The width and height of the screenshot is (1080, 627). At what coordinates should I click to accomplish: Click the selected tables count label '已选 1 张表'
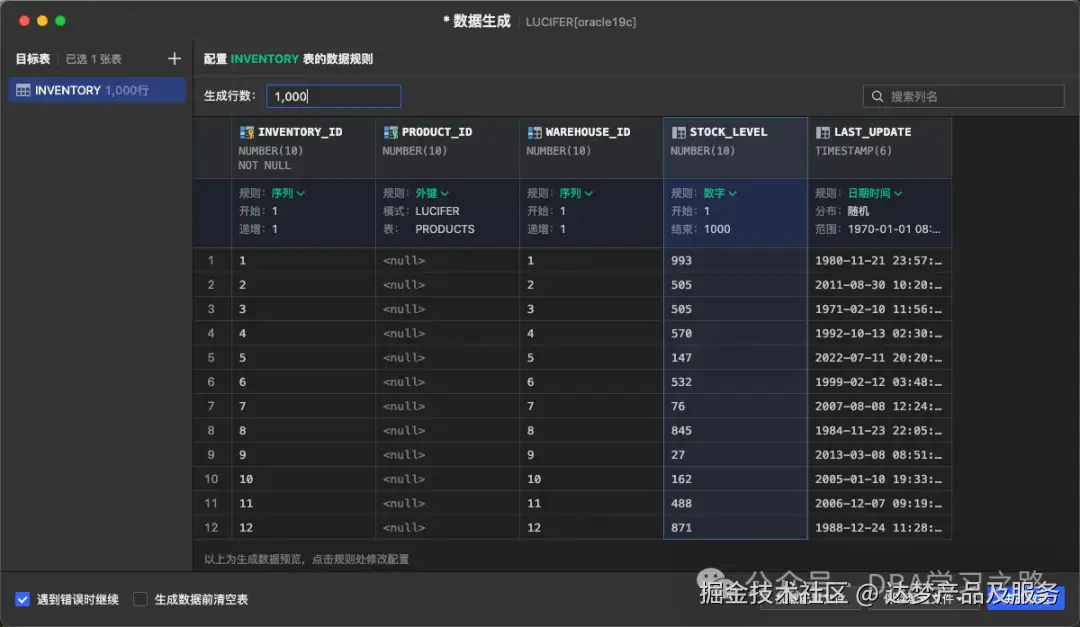click(94, 59)
